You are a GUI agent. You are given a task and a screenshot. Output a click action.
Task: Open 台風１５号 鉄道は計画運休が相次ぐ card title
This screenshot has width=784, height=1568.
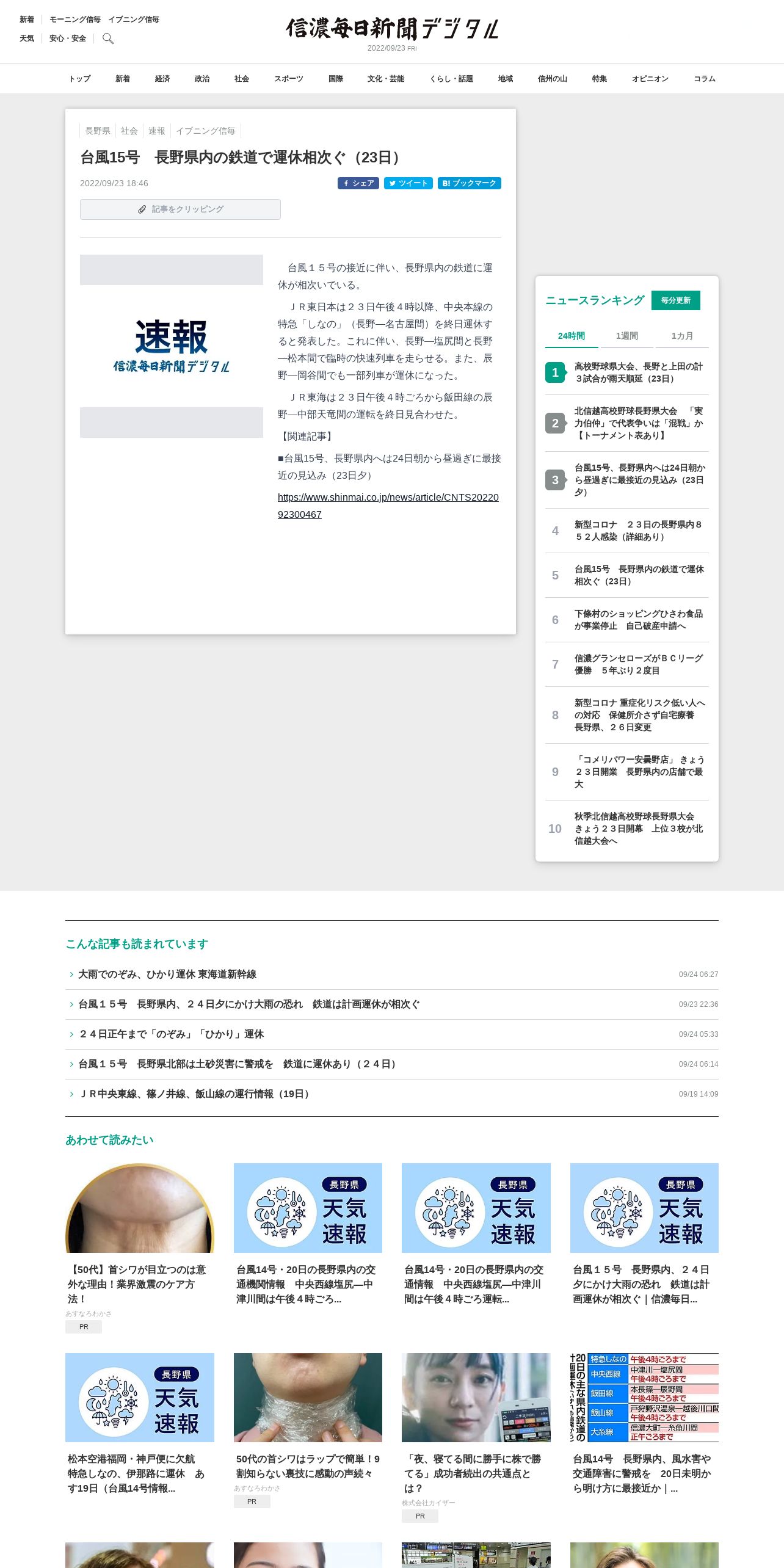(641, 1285)
